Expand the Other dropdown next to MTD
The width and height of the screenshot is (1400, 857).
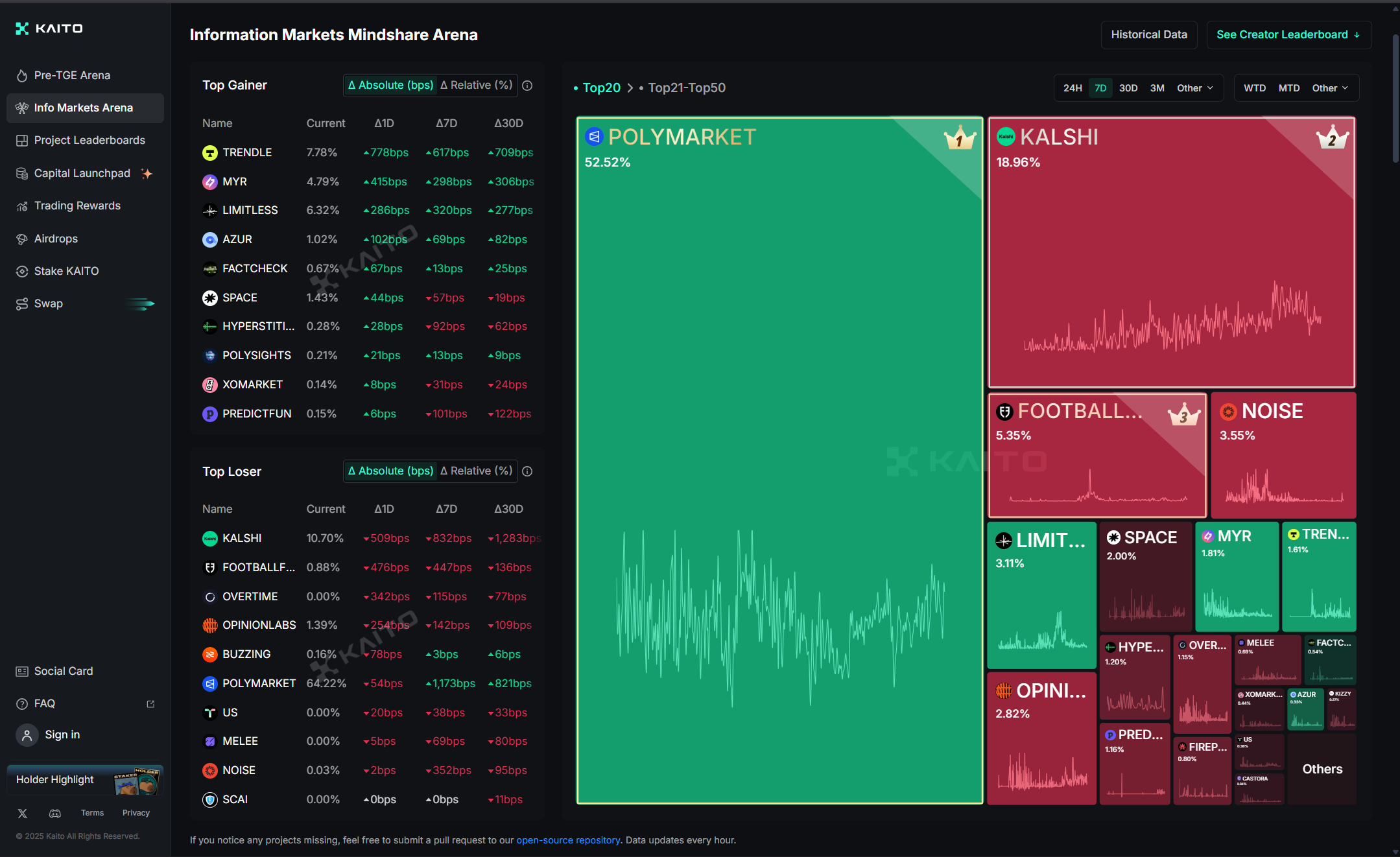click(1329, 88)
